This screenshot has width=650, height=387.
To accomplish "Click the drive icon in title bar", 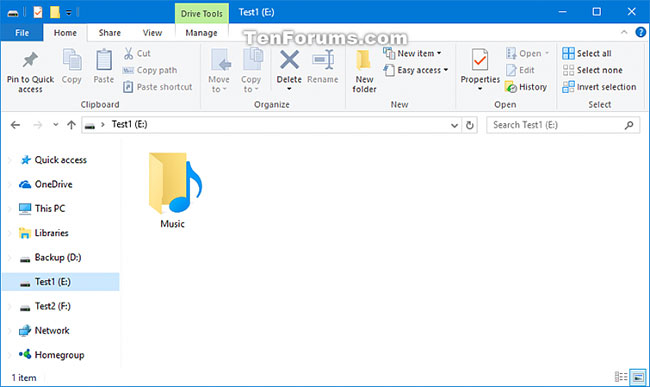I will point(13,13).
